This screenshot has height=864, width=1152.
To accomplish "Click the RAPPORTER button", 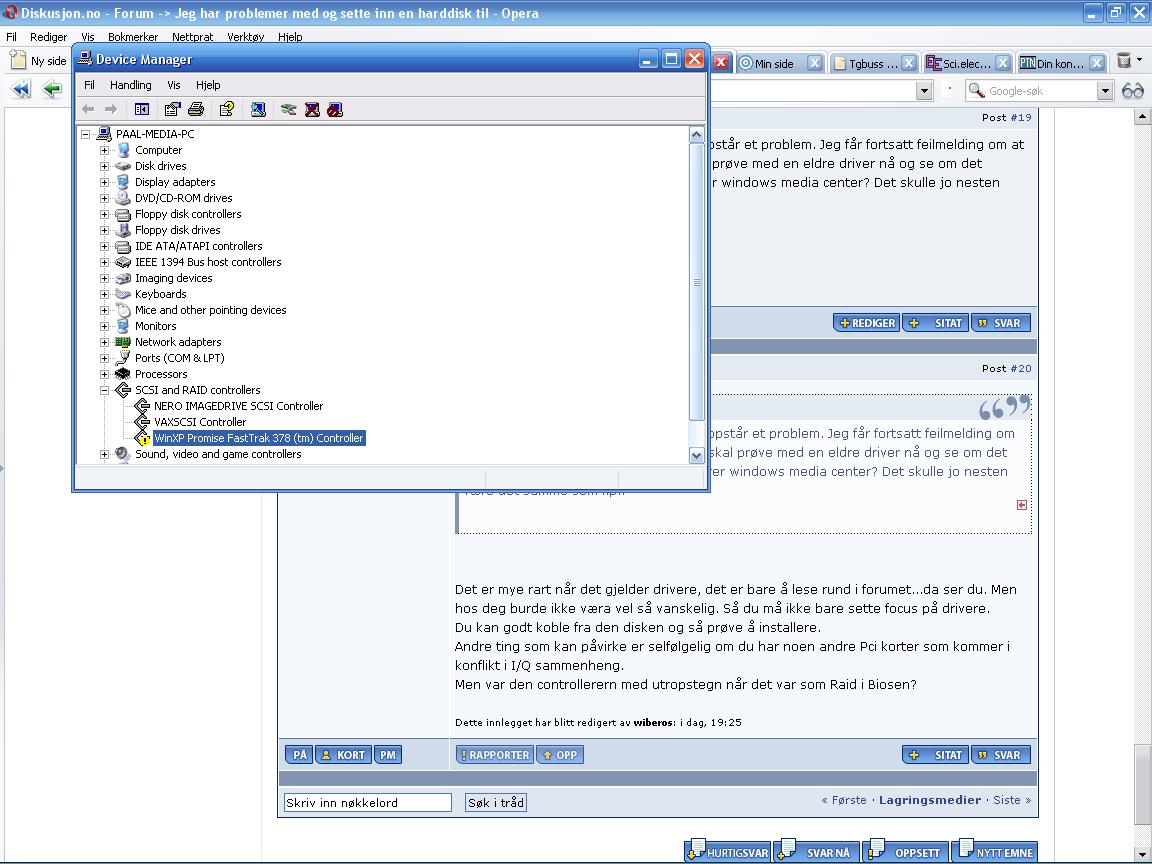I will tap(494, 755).
